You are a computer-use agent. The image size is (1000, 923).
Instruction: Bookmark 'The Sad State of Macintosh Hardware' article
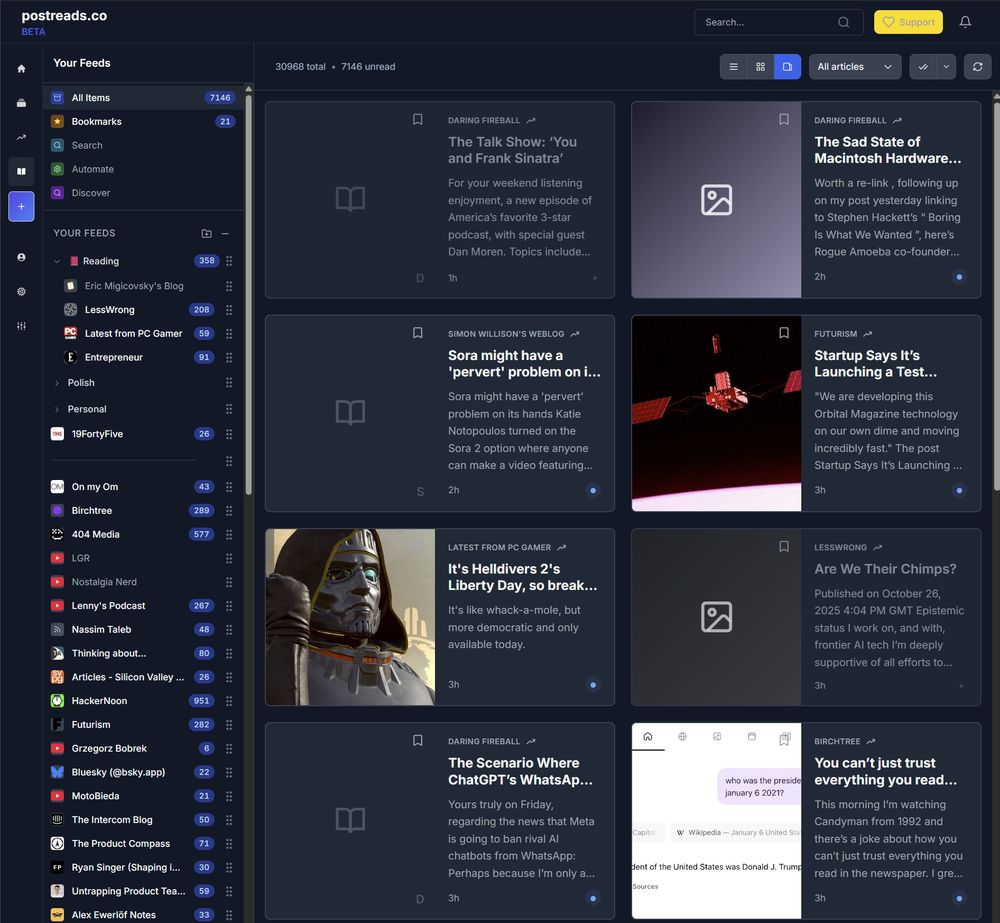(x=784, y=119)
